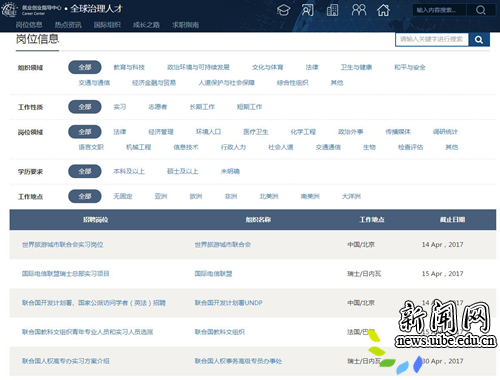Select 硕士及以上 education requirement
Viewport: 500px width, 380px height.
[x=183, y=171]
